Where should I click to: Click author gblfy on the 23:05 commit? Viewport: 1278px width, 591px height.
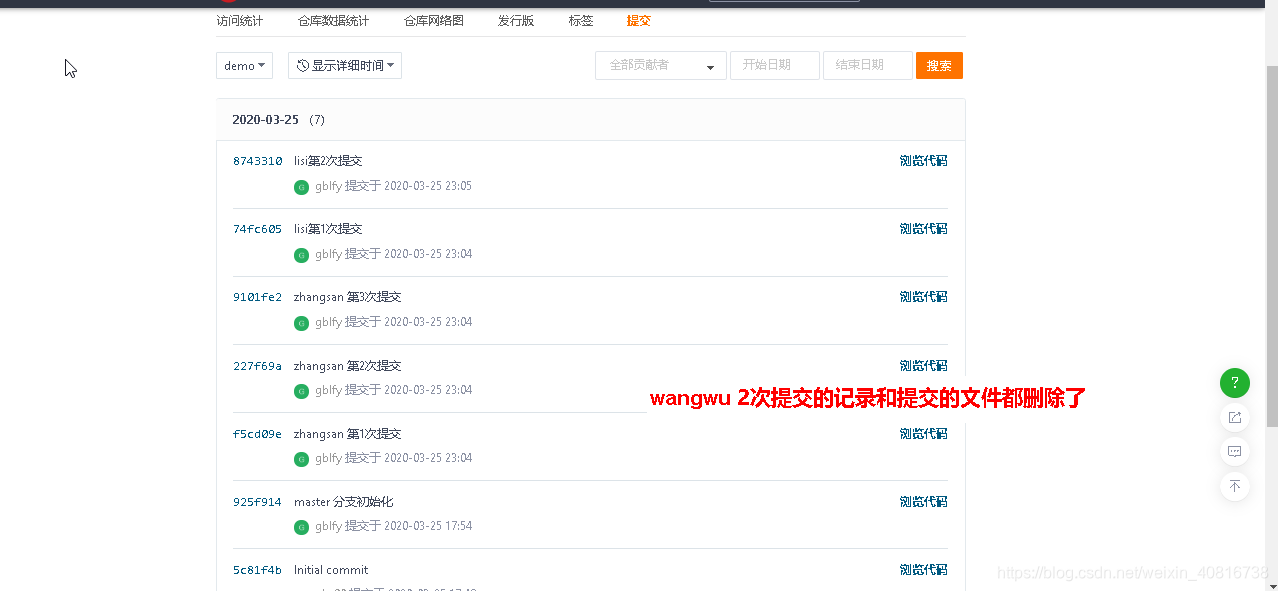(328, 186)
